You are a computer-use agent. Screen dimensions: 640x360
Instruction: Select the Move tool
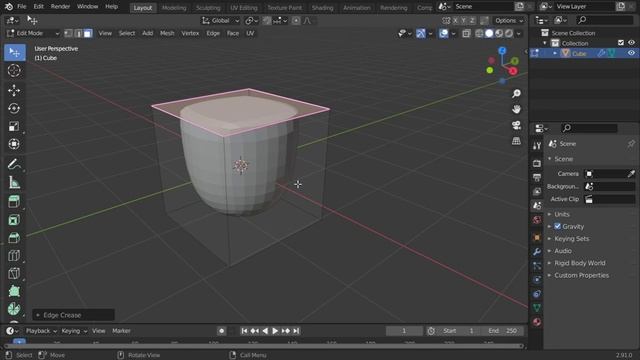tap(14, 90)
